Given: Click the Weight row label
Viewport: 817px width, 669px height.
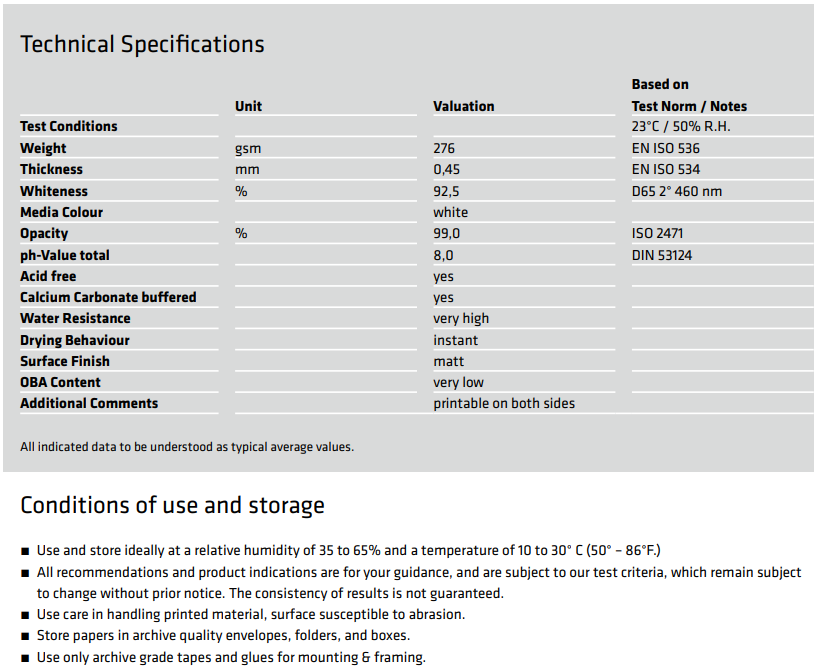Looking at the screenshot, I should (x=43, y=148).
